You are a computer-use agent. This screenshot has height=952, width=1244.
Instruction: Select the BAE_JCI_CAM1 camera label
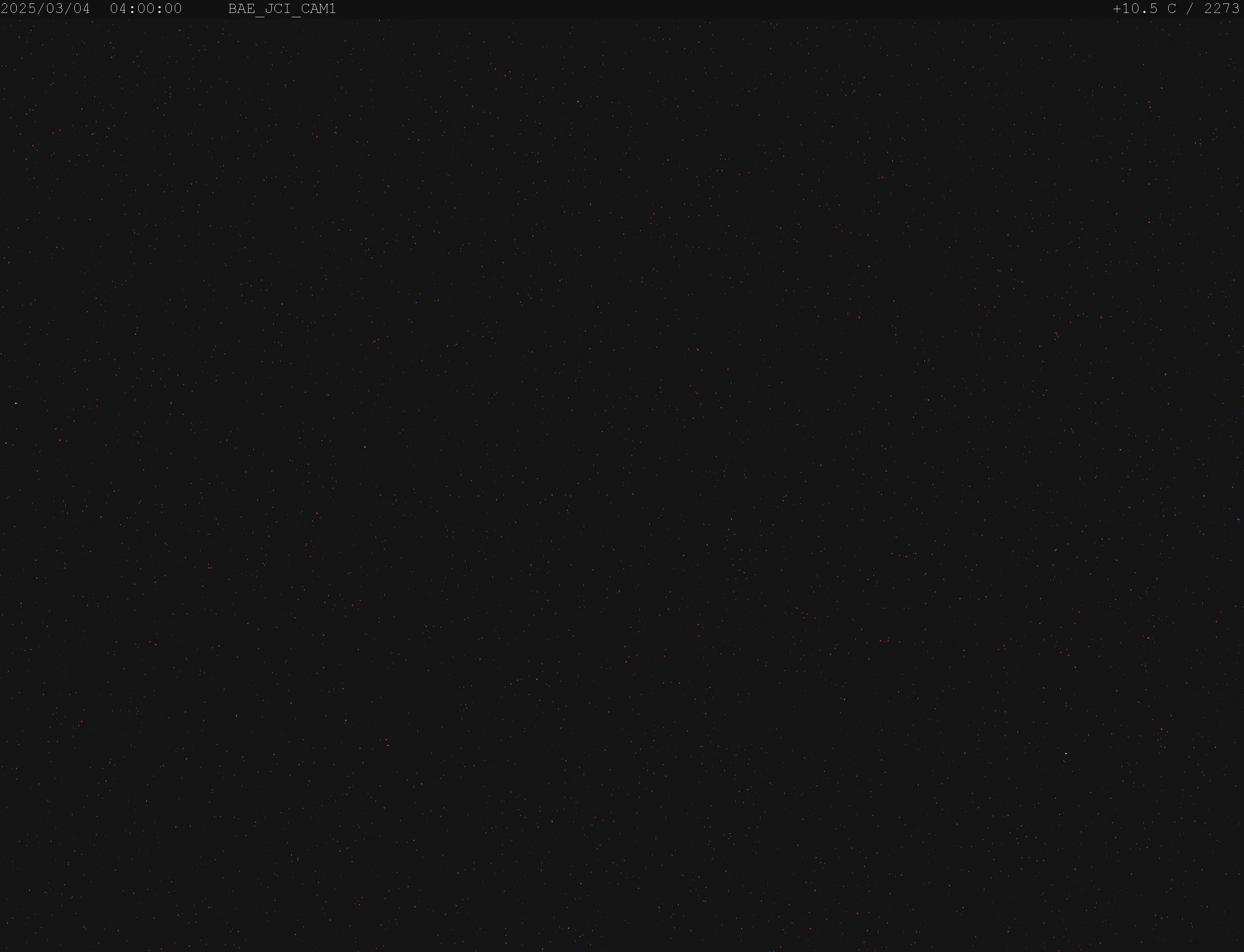(282, 9)
